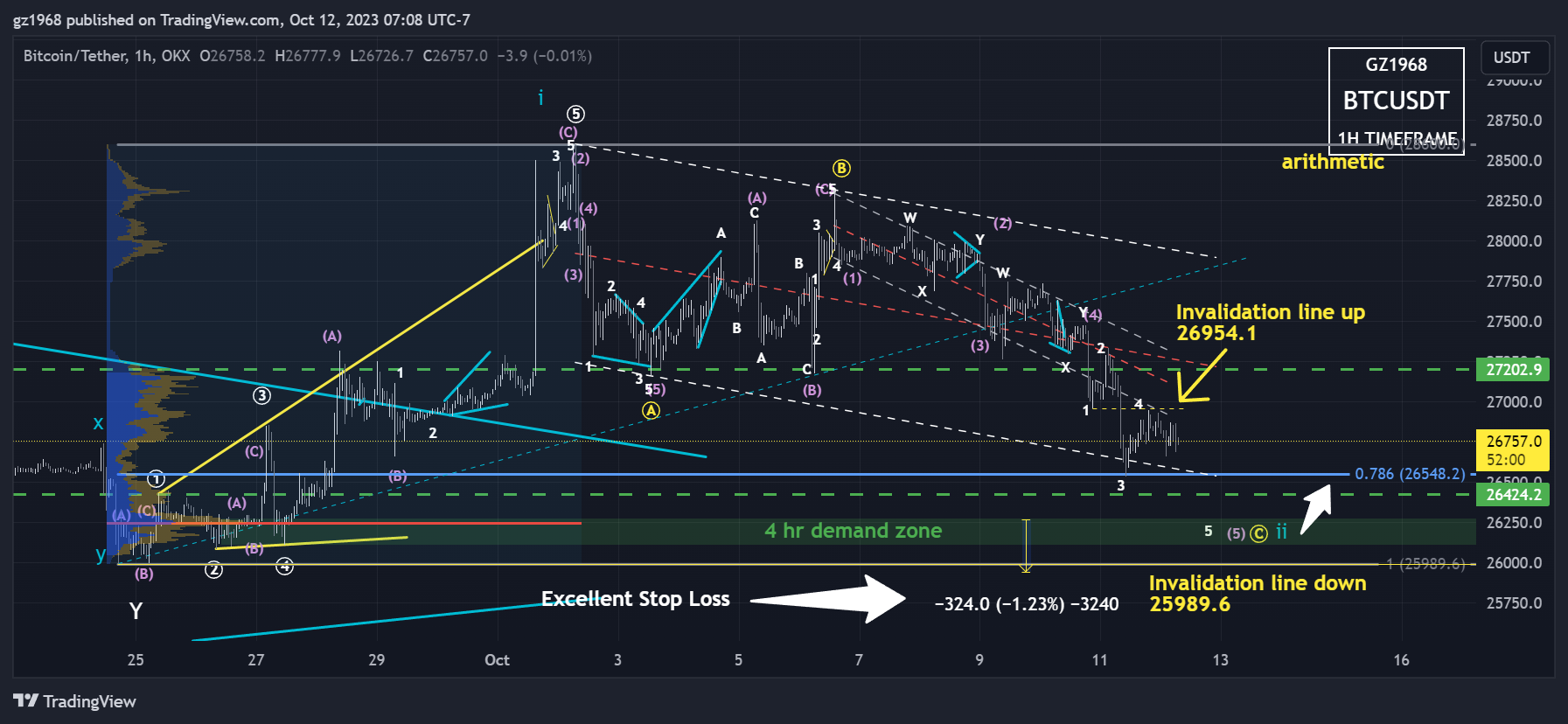This screenshot has height=724, width=1568.
Task: Click the yellow 'arithmetic' label
Action: click(1333, 162)
